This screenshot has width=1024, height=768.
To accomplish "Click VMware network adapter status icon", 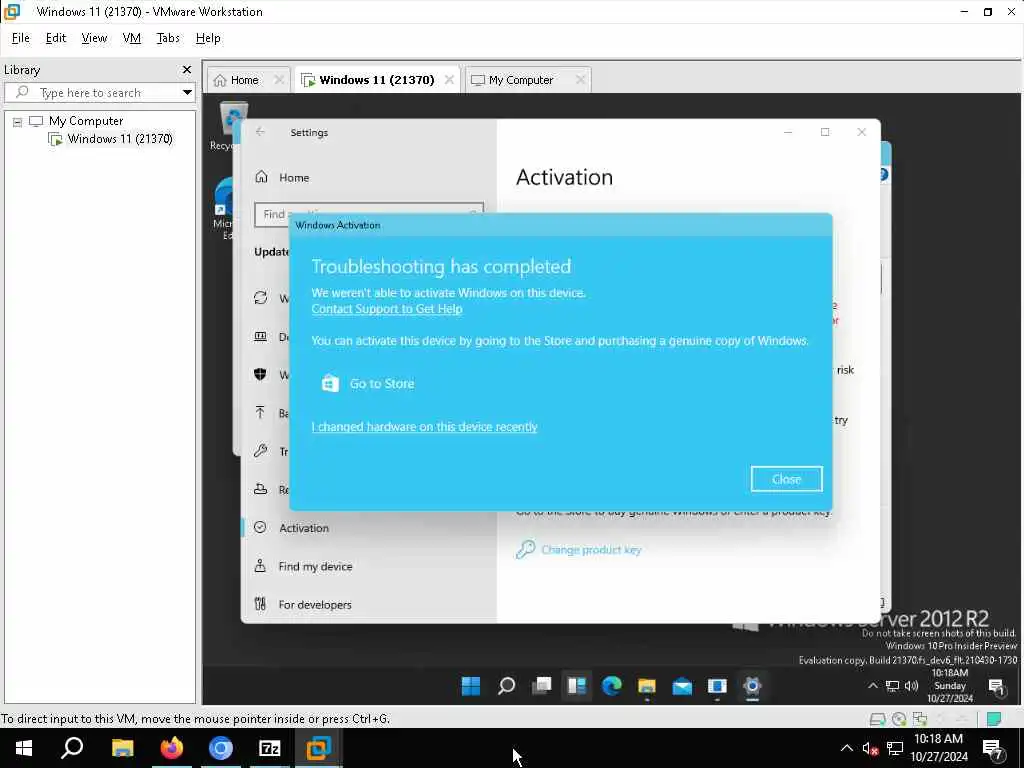I will (x=920, y=719).
